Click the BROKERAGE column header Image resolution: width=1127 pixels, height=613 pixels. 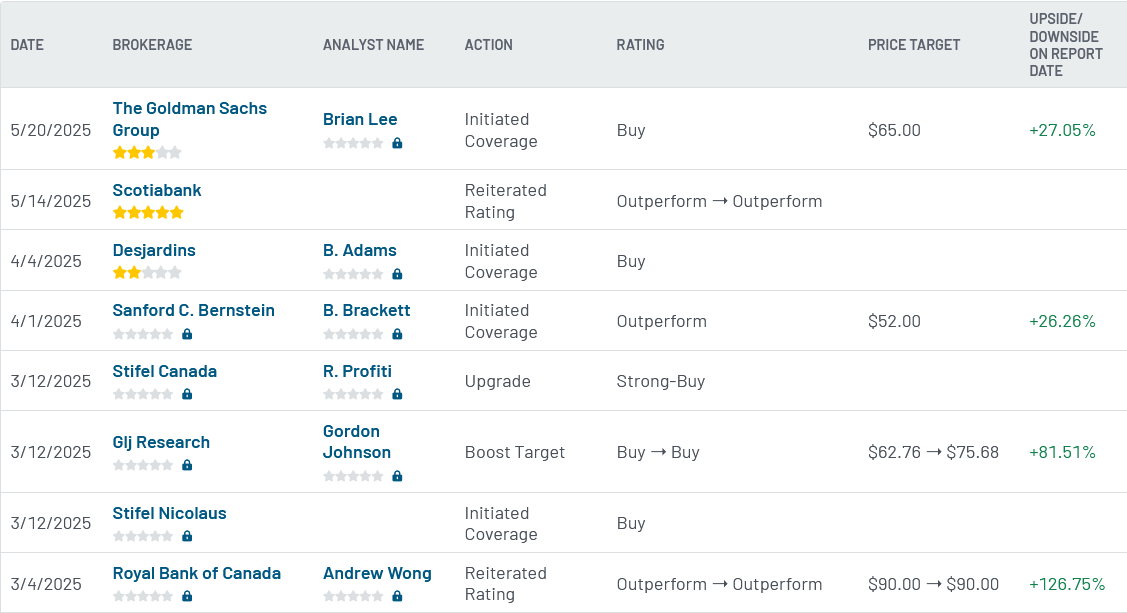click(x=152, y=45)
